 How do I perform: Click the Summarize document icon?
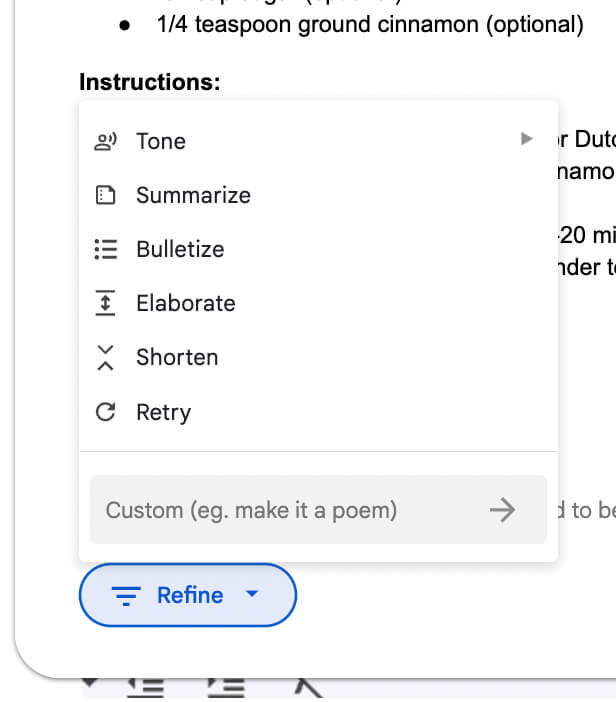[x=105, y=195]
